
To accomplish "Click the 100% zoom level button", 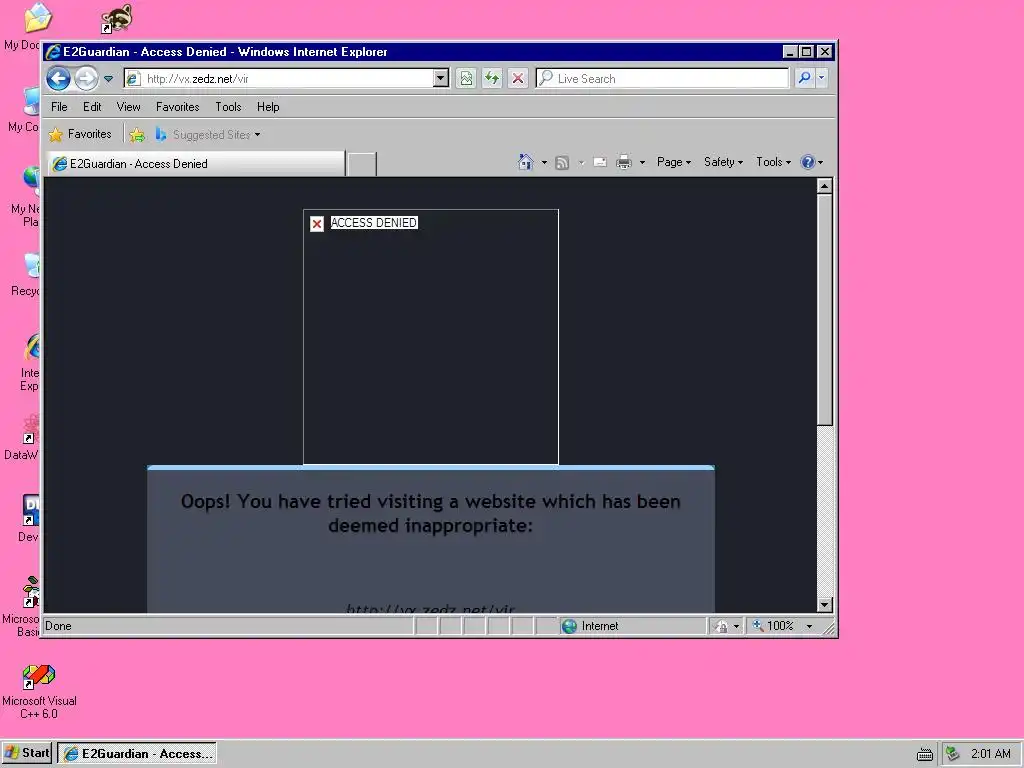I will 774,626.
